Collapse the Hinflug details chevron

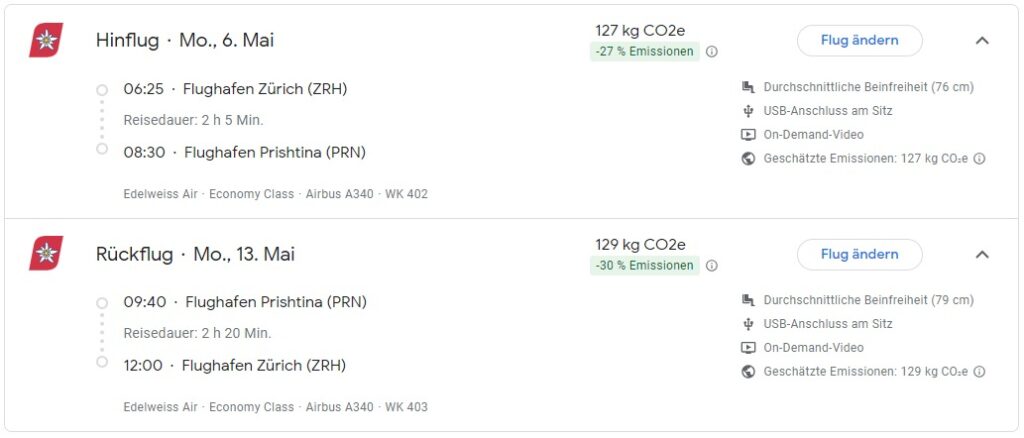click(x=982, y=41)
